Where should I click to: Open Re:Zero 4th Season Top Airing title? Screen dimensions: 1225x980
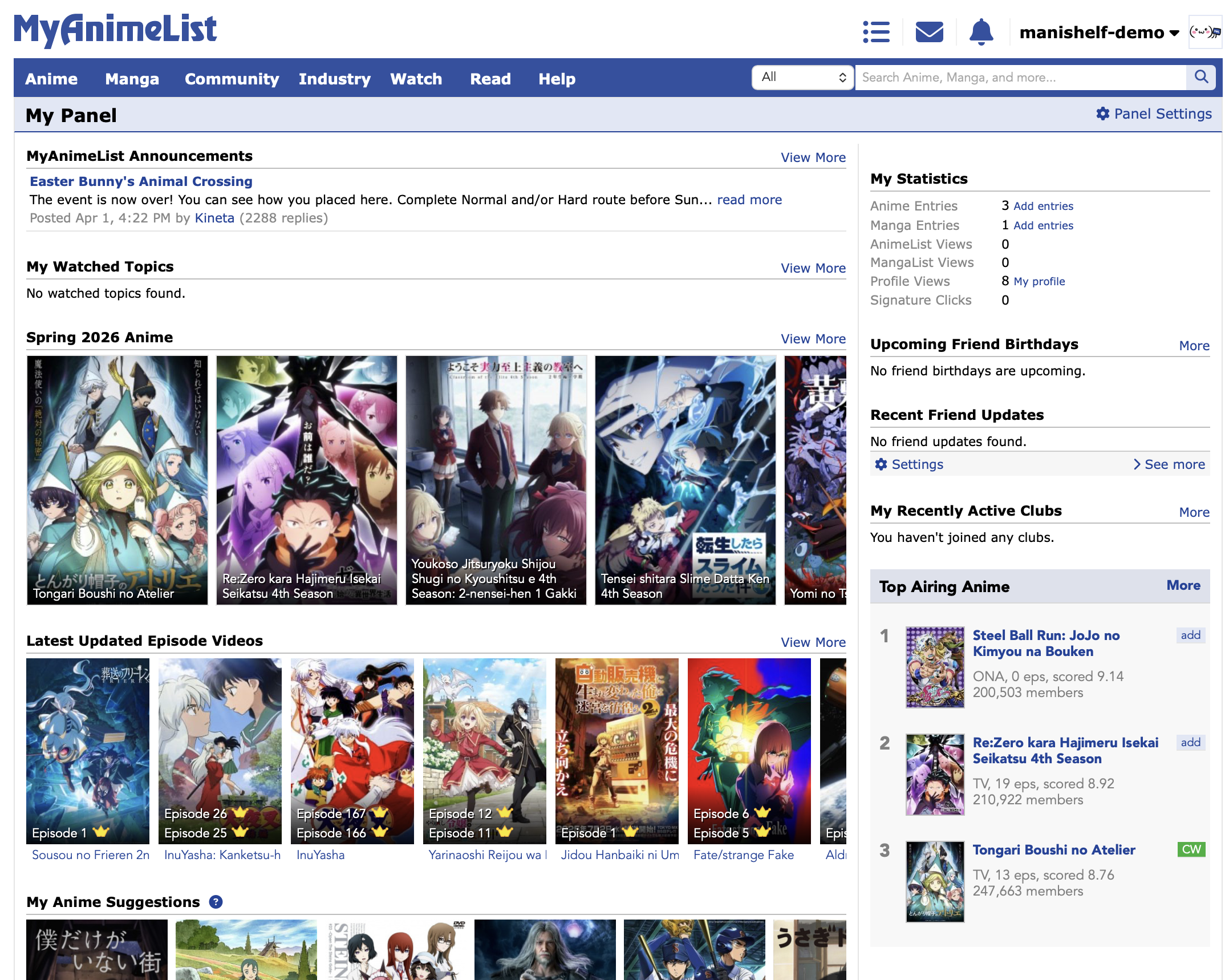1065,751
